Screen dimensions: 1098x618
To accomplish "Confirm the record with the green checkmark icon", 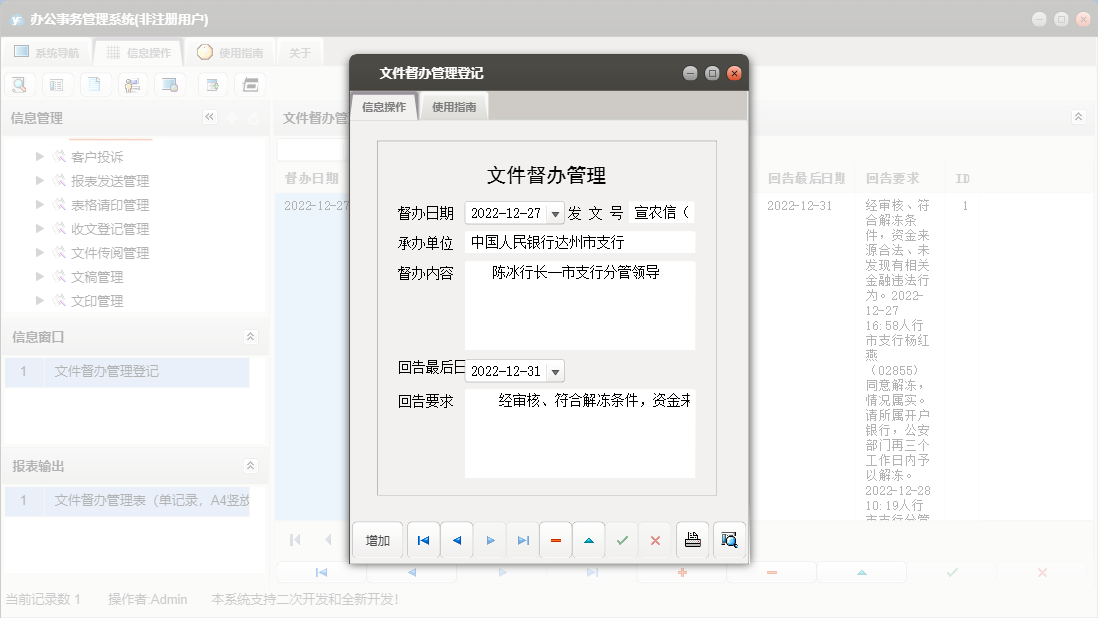I will click(622, 540).
